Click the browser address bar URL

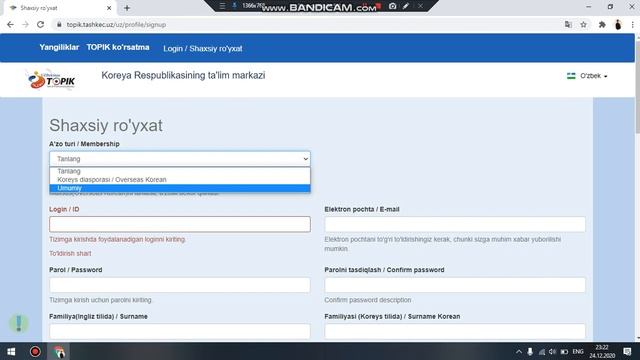pyautogui.click(x=116, y=24)
